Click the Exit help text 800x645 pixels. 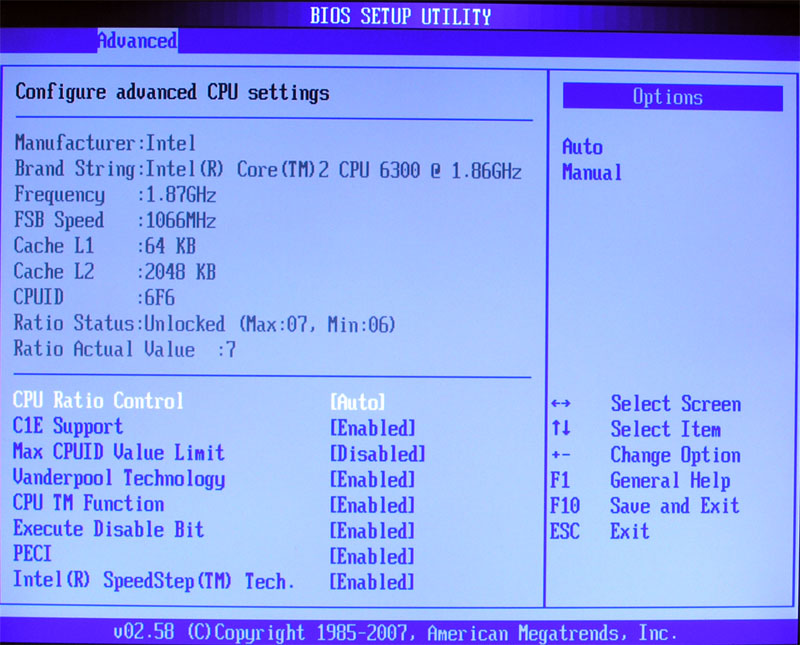[x=630, y=532]
